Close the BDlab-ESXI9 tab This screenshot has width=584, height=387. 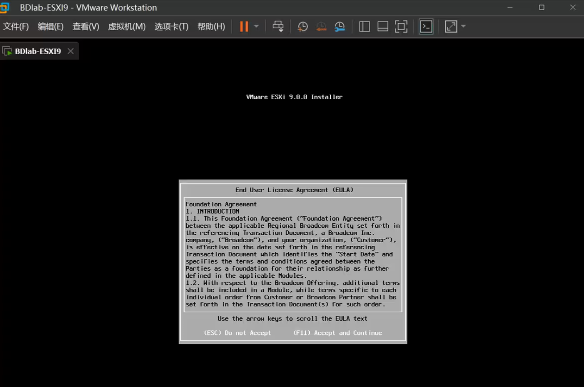pyautogui.click(x=71, y=51)
